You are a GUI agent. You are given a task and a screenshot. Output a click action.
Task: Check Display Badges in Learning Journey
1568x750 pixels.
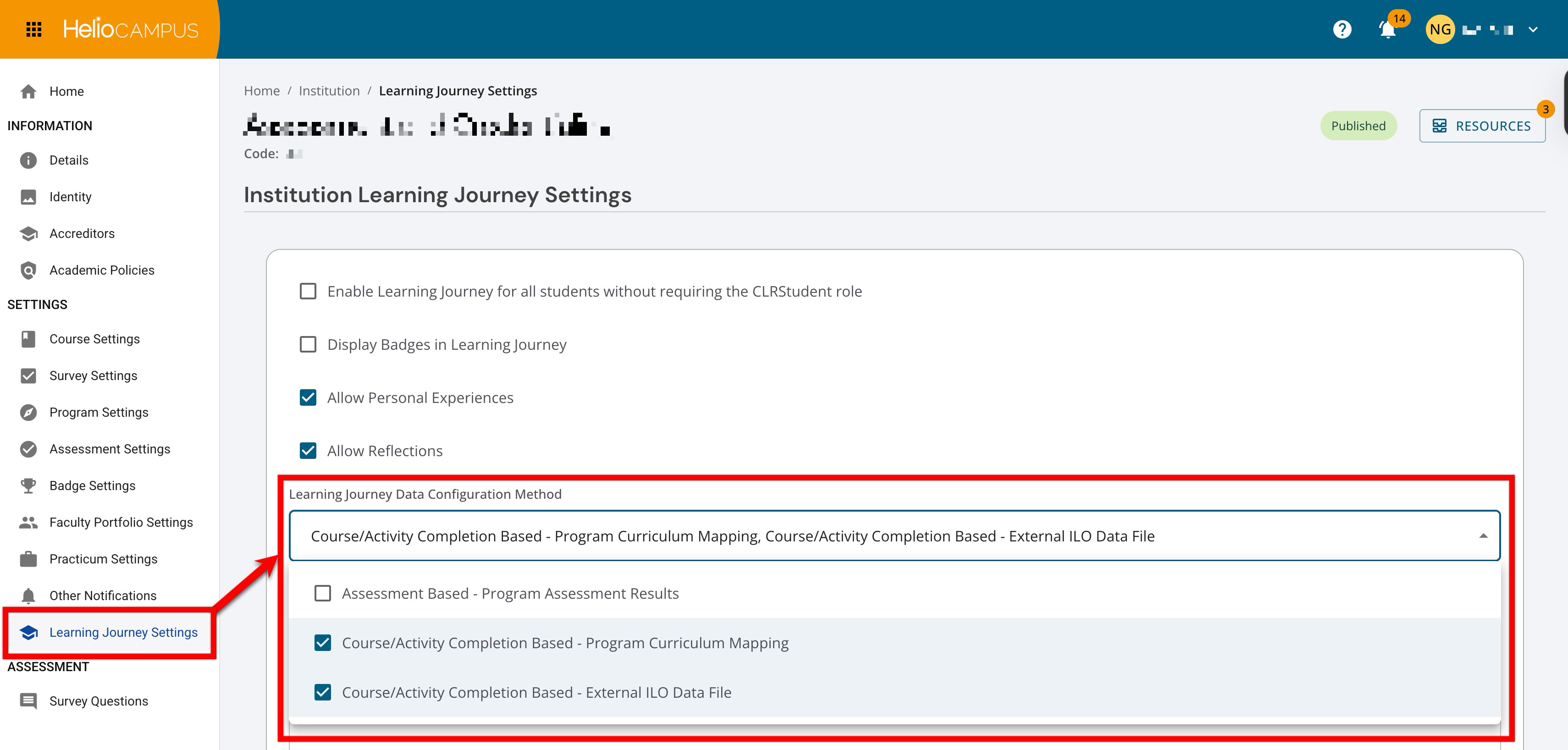pyautogui.click(x=308, y=345)
